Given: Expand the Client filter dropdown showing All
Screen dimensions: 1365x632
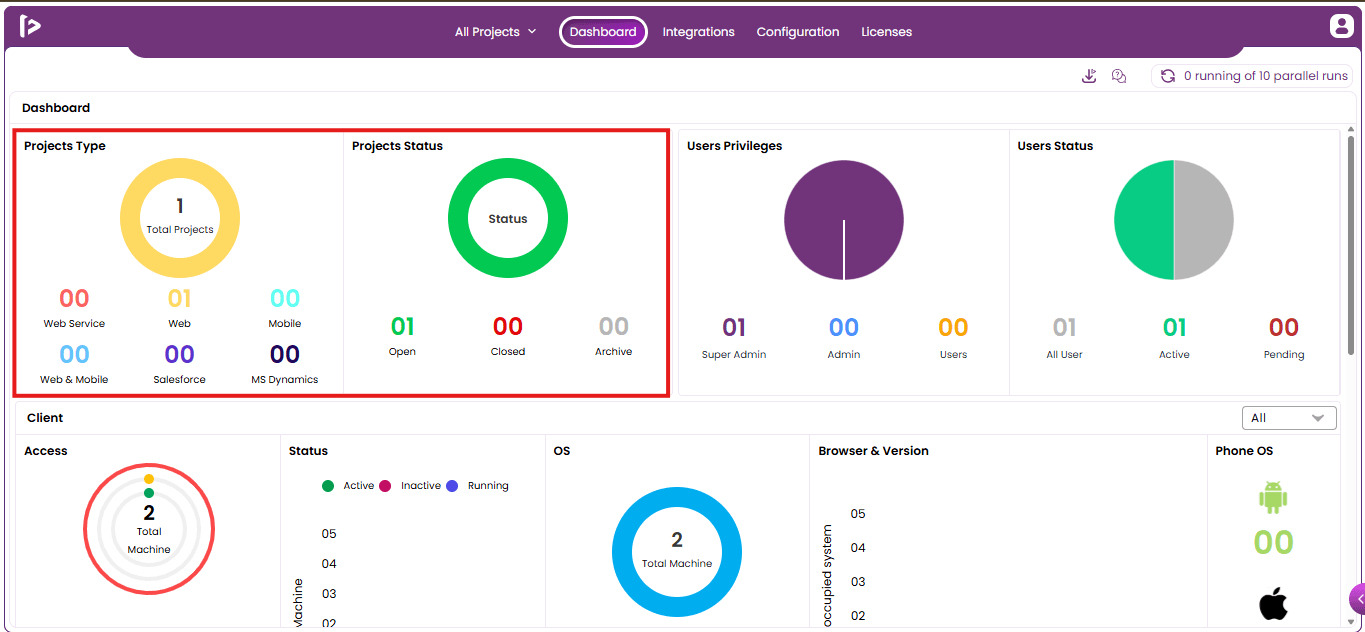Looking at the screenshot, I should coord(1289,418).
